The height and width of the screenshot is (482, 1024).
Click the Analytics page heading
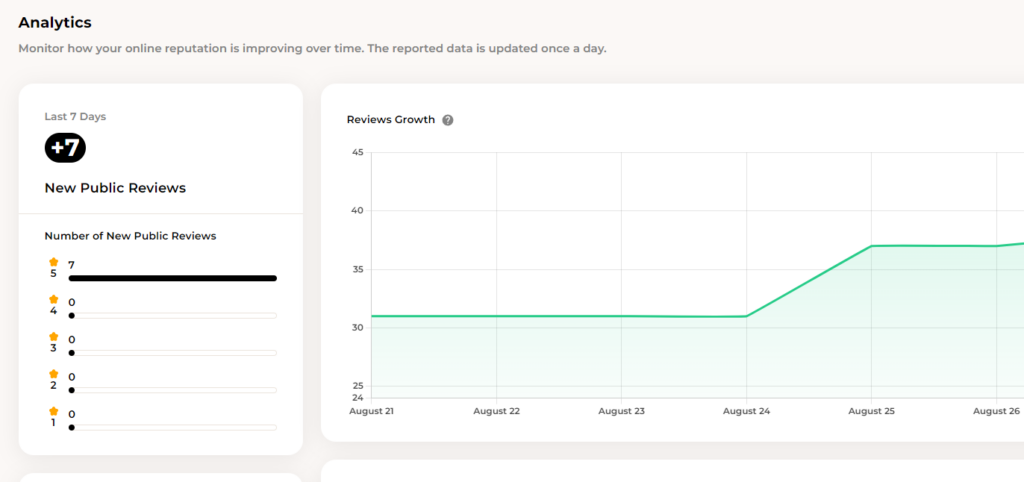click(x=55, y=22)
